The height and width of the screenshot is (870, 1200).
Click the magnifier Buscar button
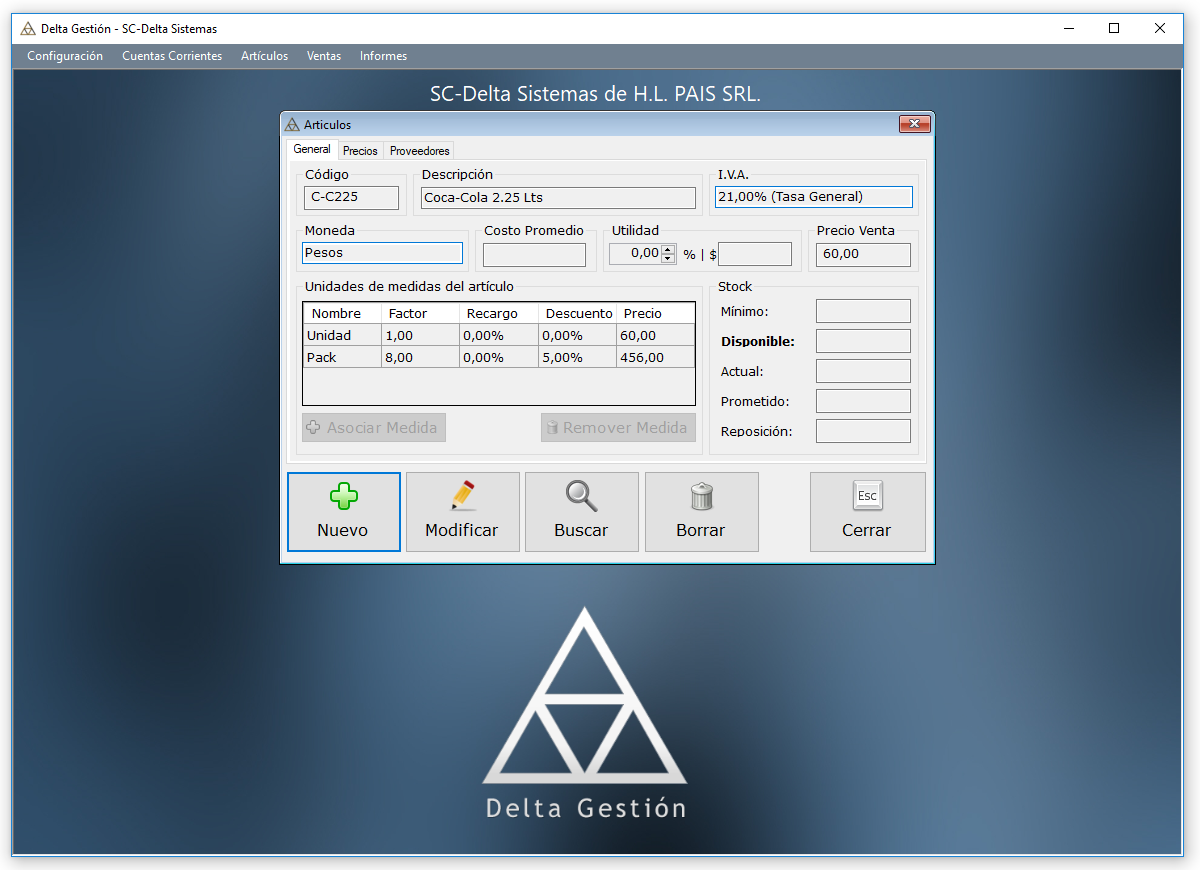(x=582, y=512)
